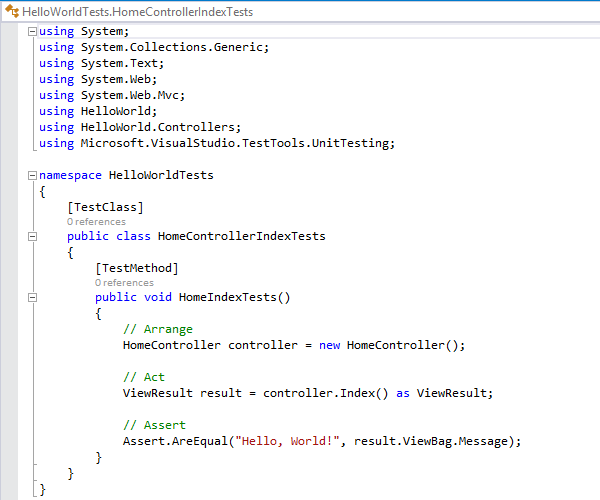
Task: Collapse the HelloWorldTests namespace block
Action: pos(33,176)
